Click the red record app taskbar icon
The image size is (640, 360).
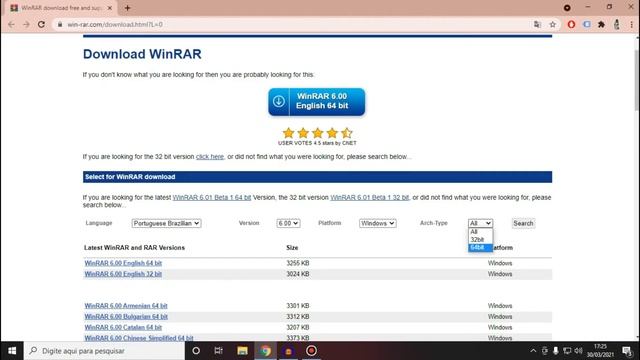pos(311,351)
